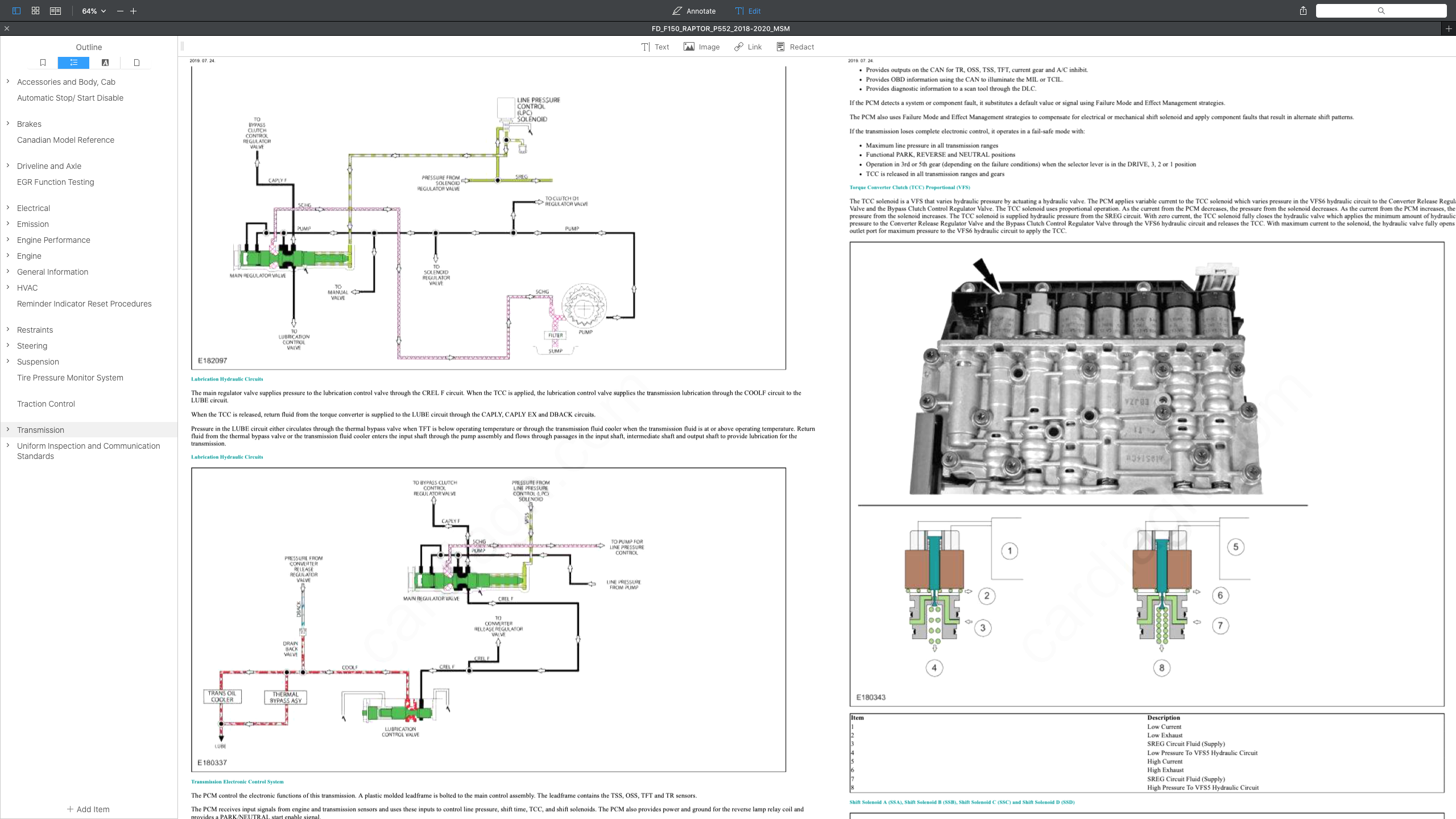Add a new tab with plus button
Viewport: 1456px width, 819px height.
click(x=1449, y=28)
